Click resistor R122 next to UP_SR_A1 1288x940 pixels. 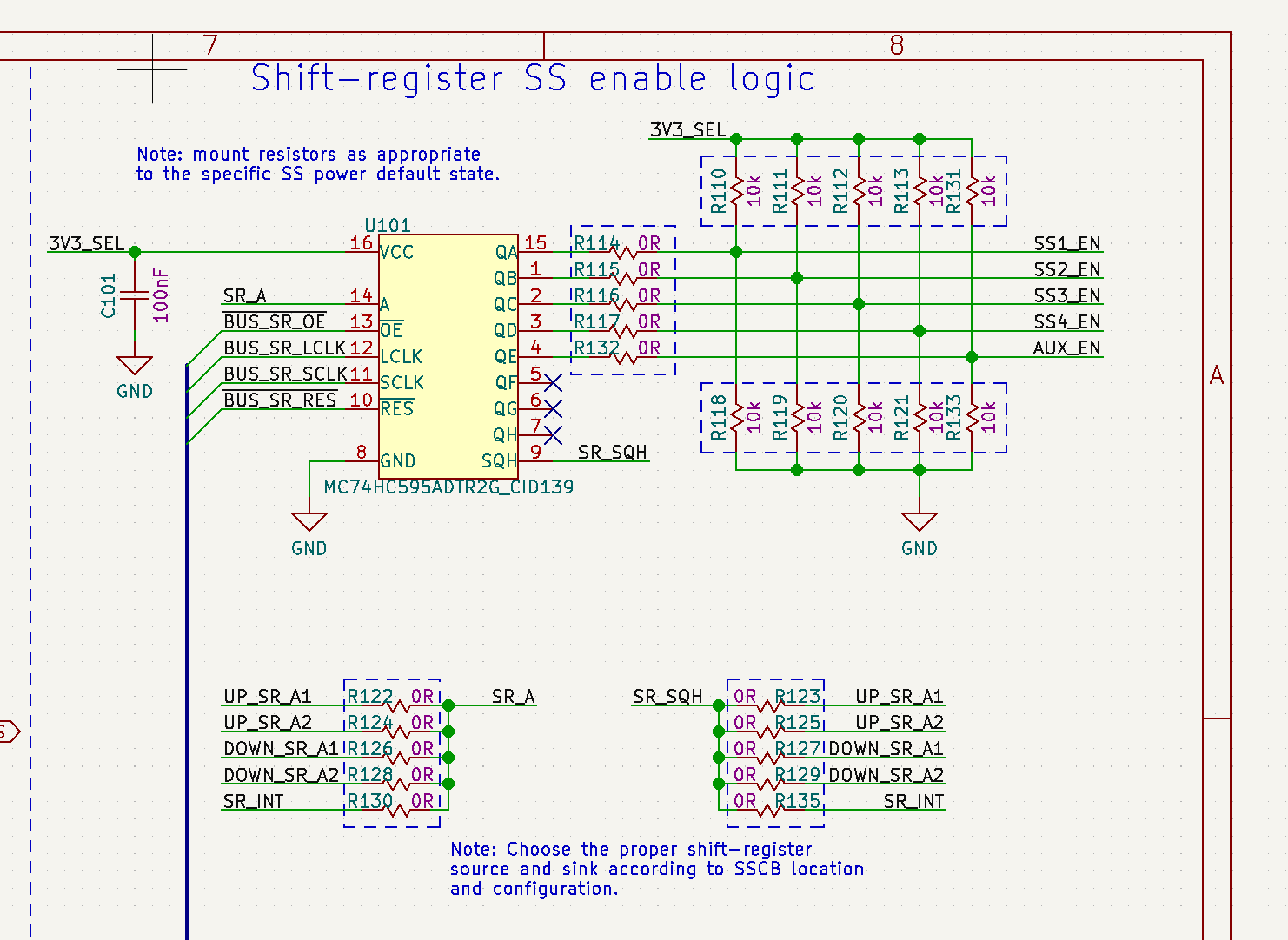point(397,705)
